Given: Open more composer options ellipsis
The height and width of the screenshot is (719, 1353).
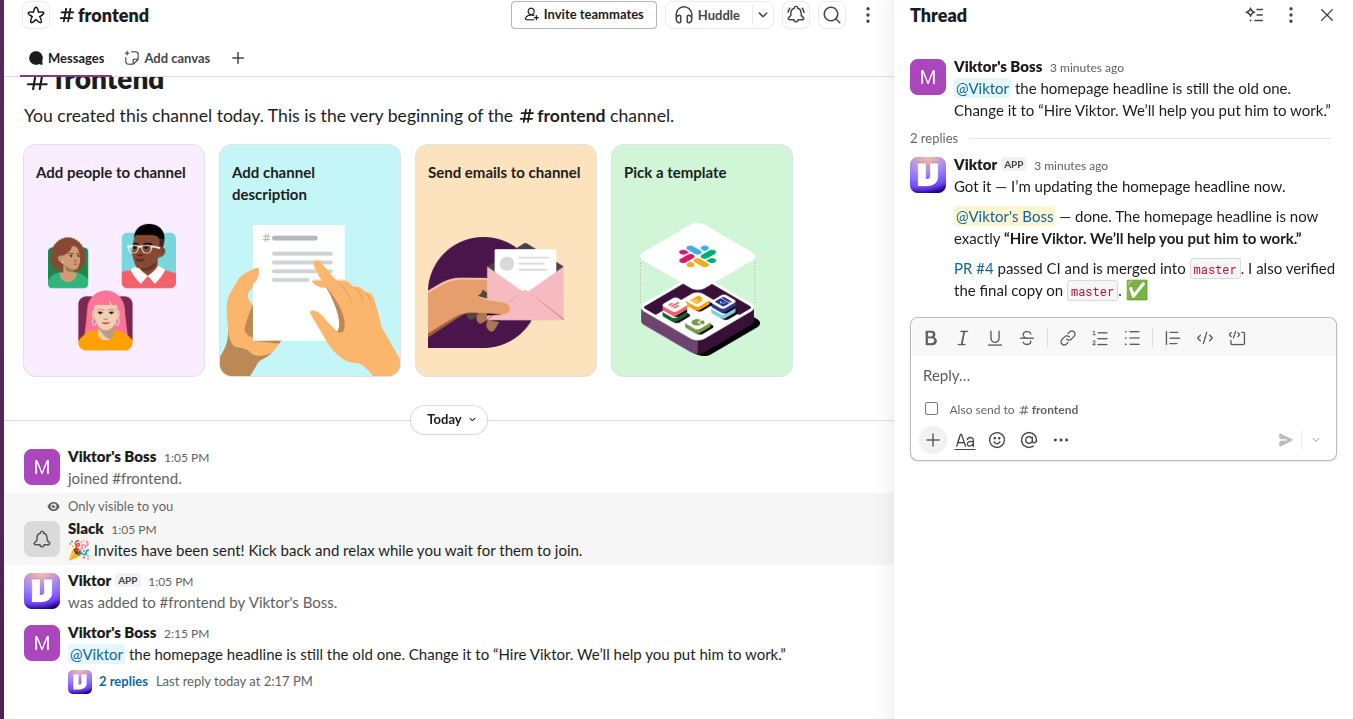Looking at the screenshot, I should point(1061,440).
